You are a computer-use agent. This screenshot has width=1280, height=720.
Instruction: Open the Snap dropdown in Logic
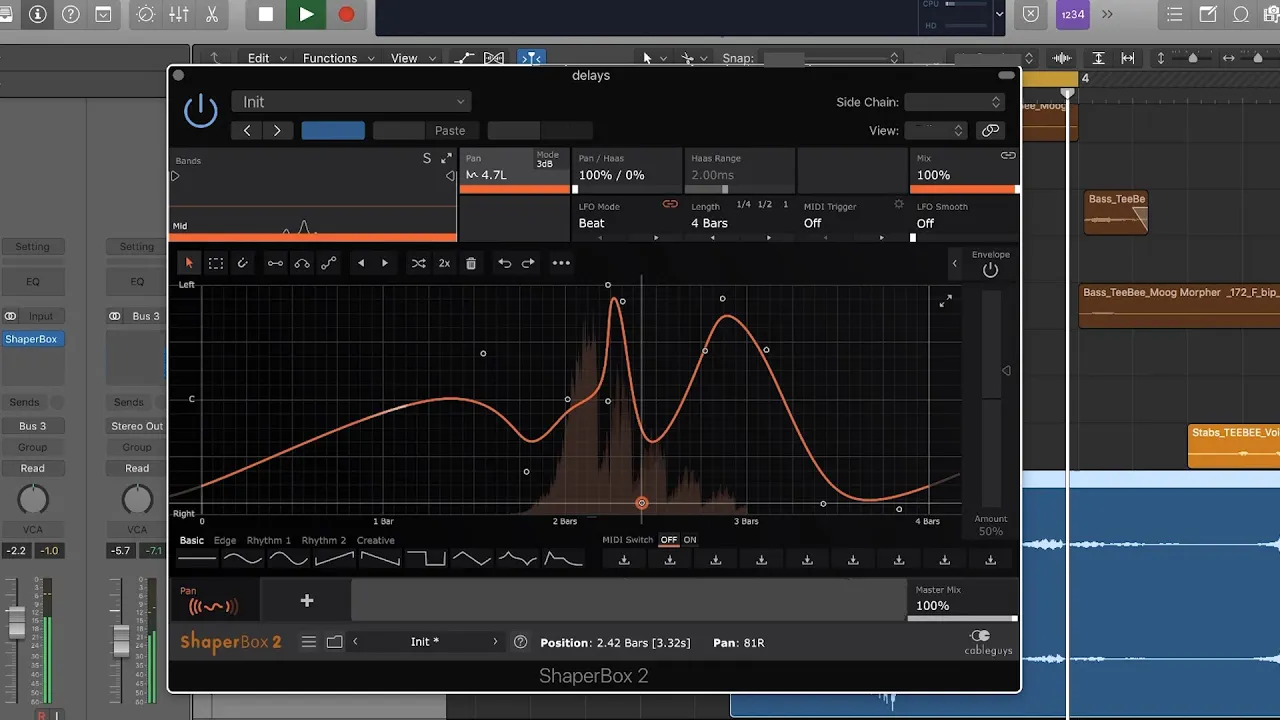[832, 58]
